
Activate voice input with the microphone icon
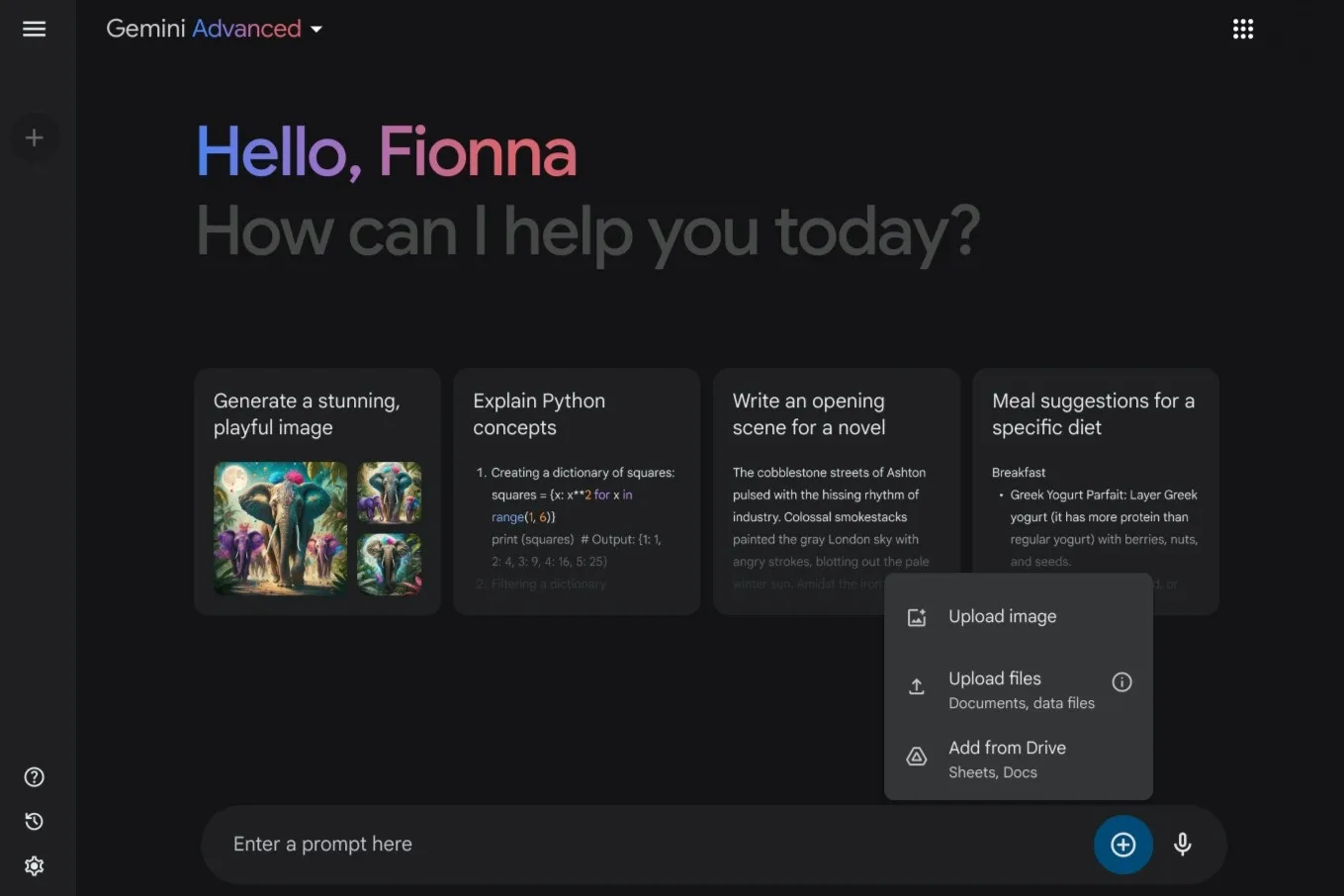pos(1182,845)
